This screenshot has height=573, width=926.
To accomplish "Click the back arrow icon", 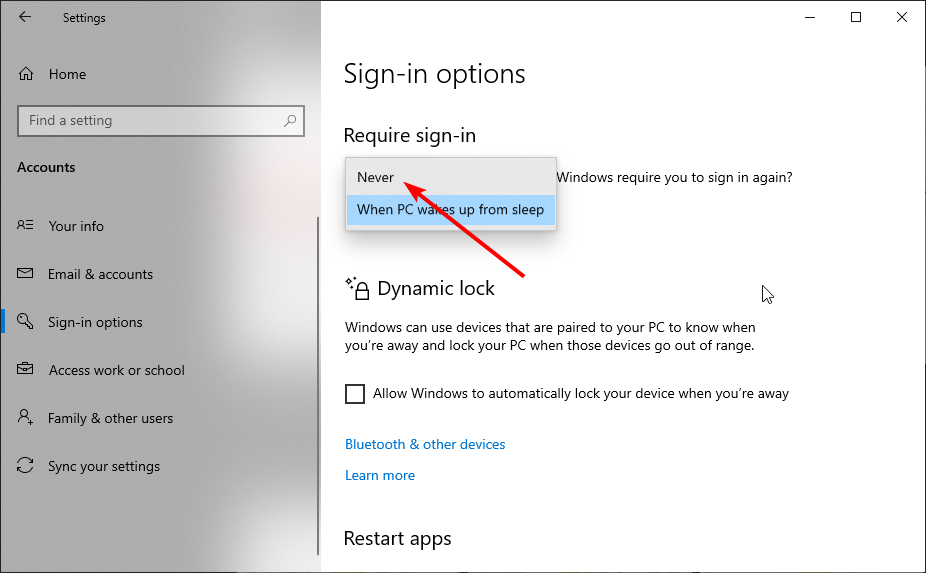I will (x=25, y=17).
